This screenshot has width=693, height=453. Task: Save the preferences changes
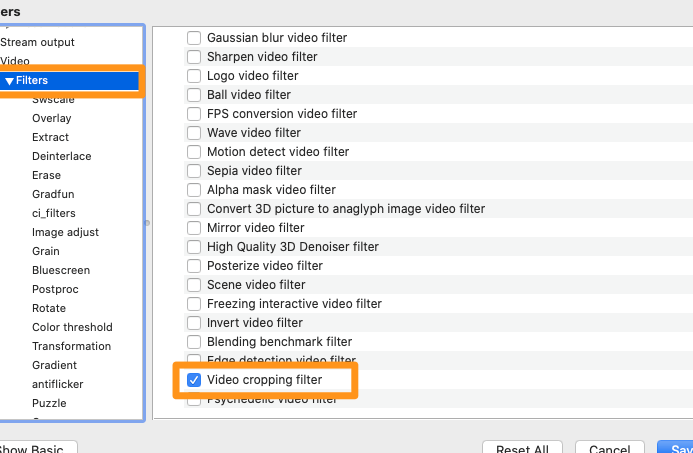click(675, 447)
